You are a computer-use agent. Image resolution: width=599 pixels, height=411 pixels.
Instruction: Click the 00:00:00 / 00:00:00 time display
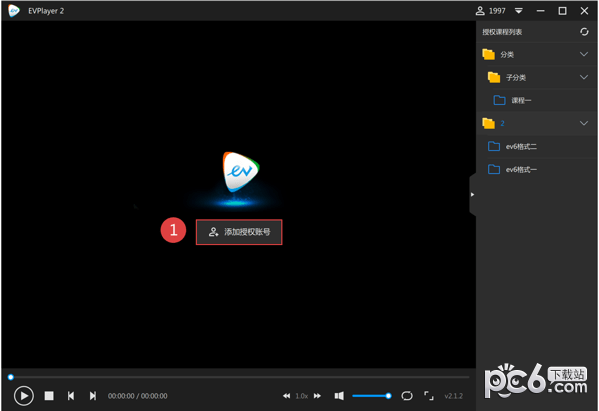(x=138, y=396)
